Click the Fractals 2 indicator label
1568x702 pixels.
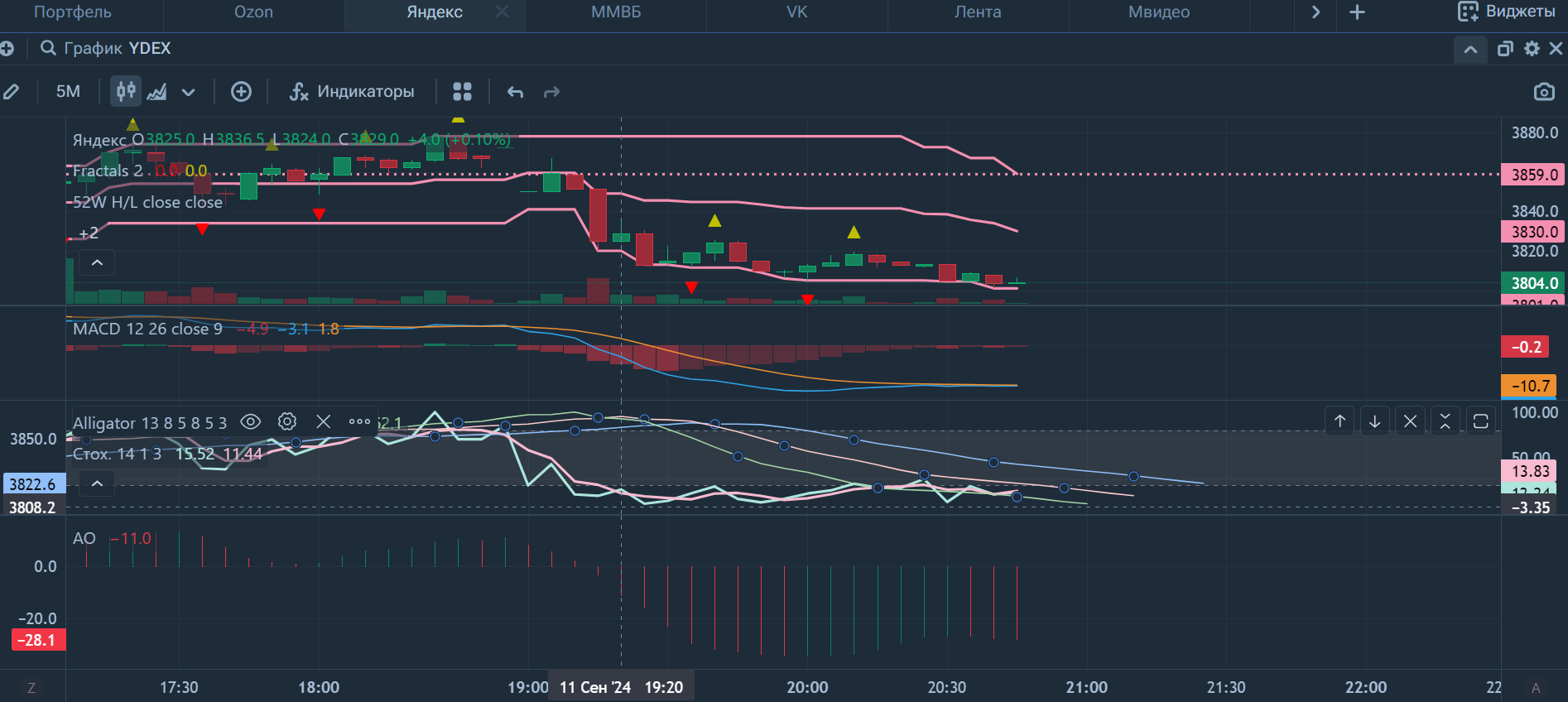(x=108, y=171)
